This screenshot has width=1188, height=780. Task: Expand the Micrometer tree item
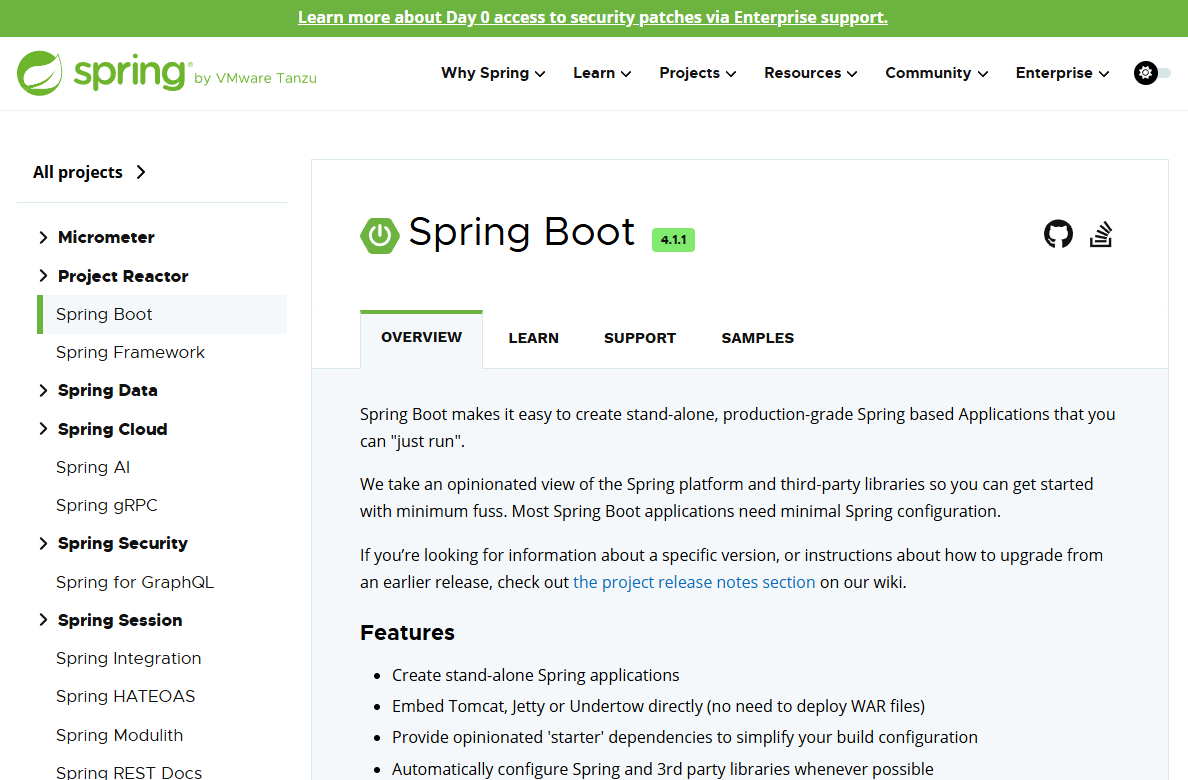tap(43, 237)
